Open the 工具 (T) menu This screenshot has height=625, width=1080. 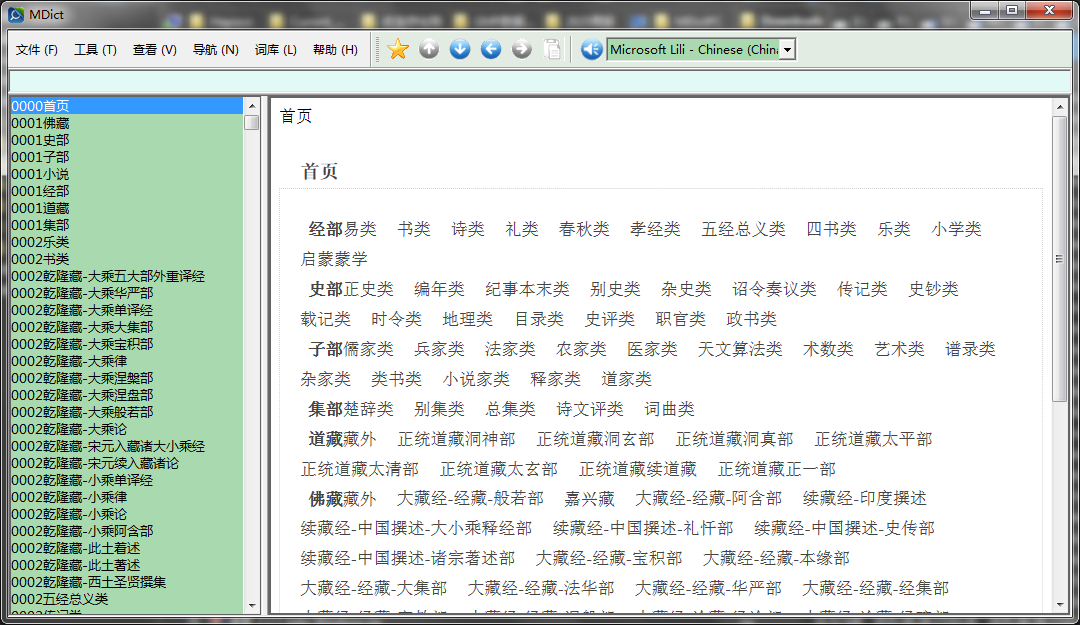tap(95, 50)
